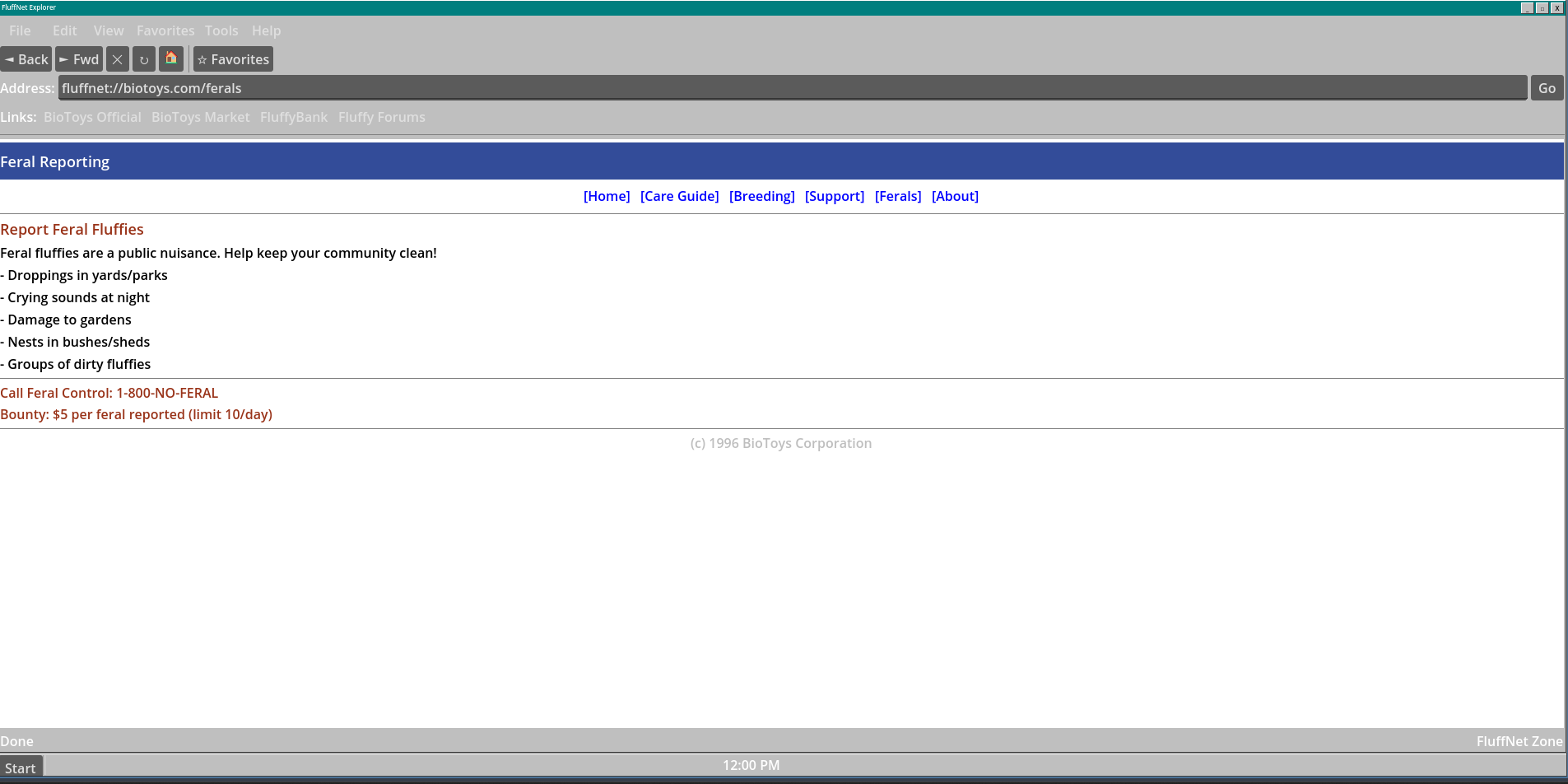The width and height of the screenshot is (1568, 784).
Task: Click the [About] page link
Action: pyautogui.click(x=955, y=196)
